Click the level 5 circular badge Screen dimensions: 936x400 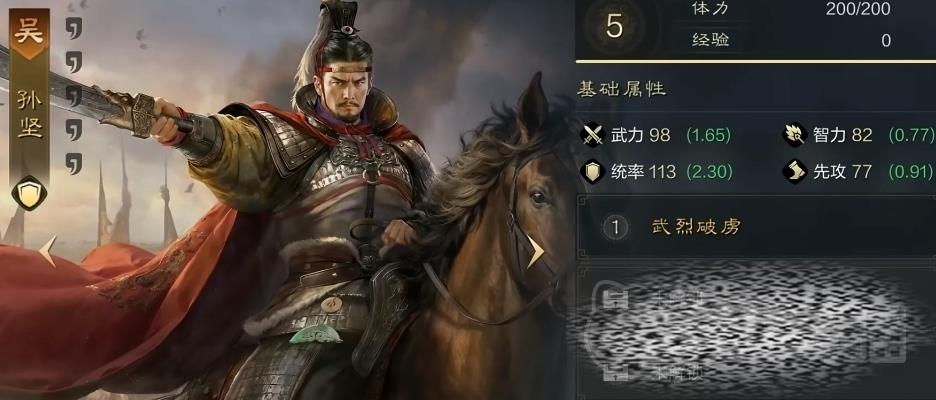coord(614,27)
